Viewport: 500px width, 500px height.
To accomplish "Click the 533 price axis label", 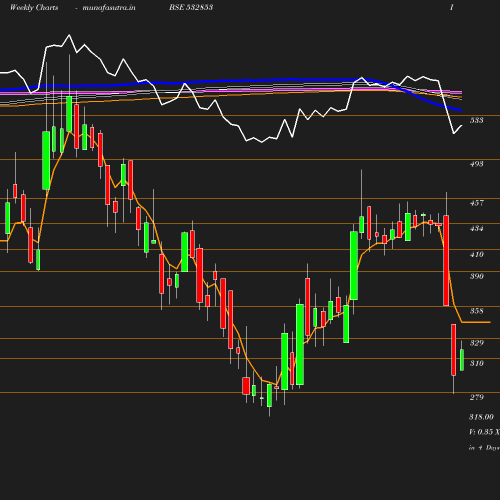I will click(476, 120).
